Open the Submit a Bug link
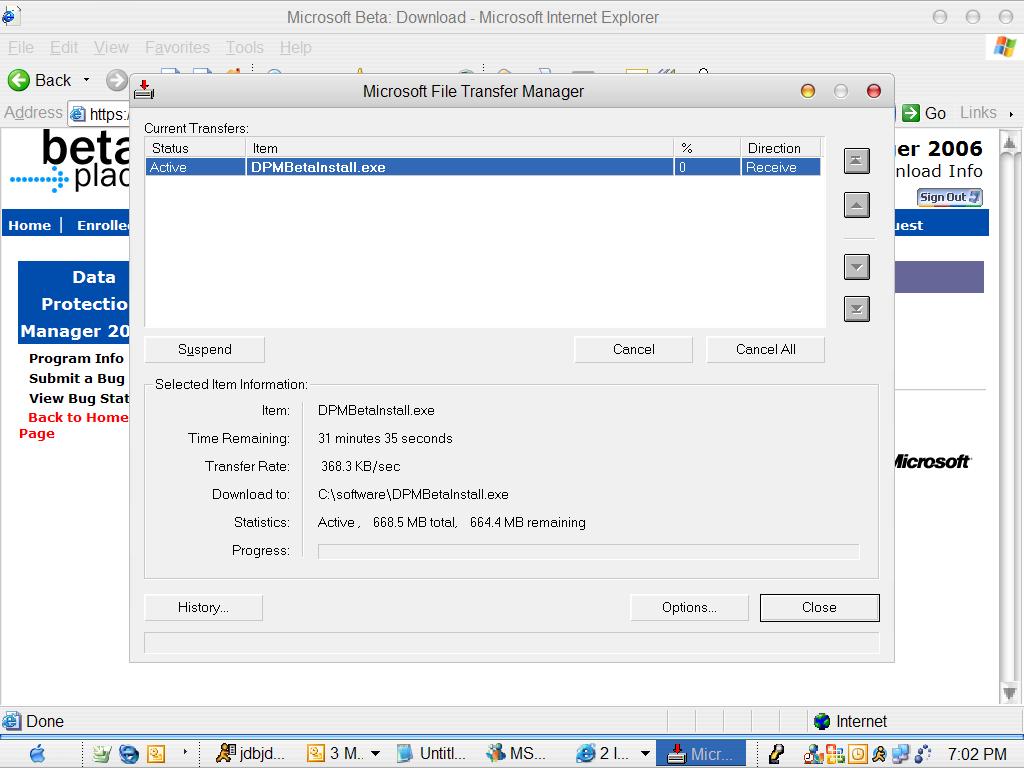Image resolution: width=1024 pixels, height=768 pixels. pyautogui.click(x=76, y=379)
